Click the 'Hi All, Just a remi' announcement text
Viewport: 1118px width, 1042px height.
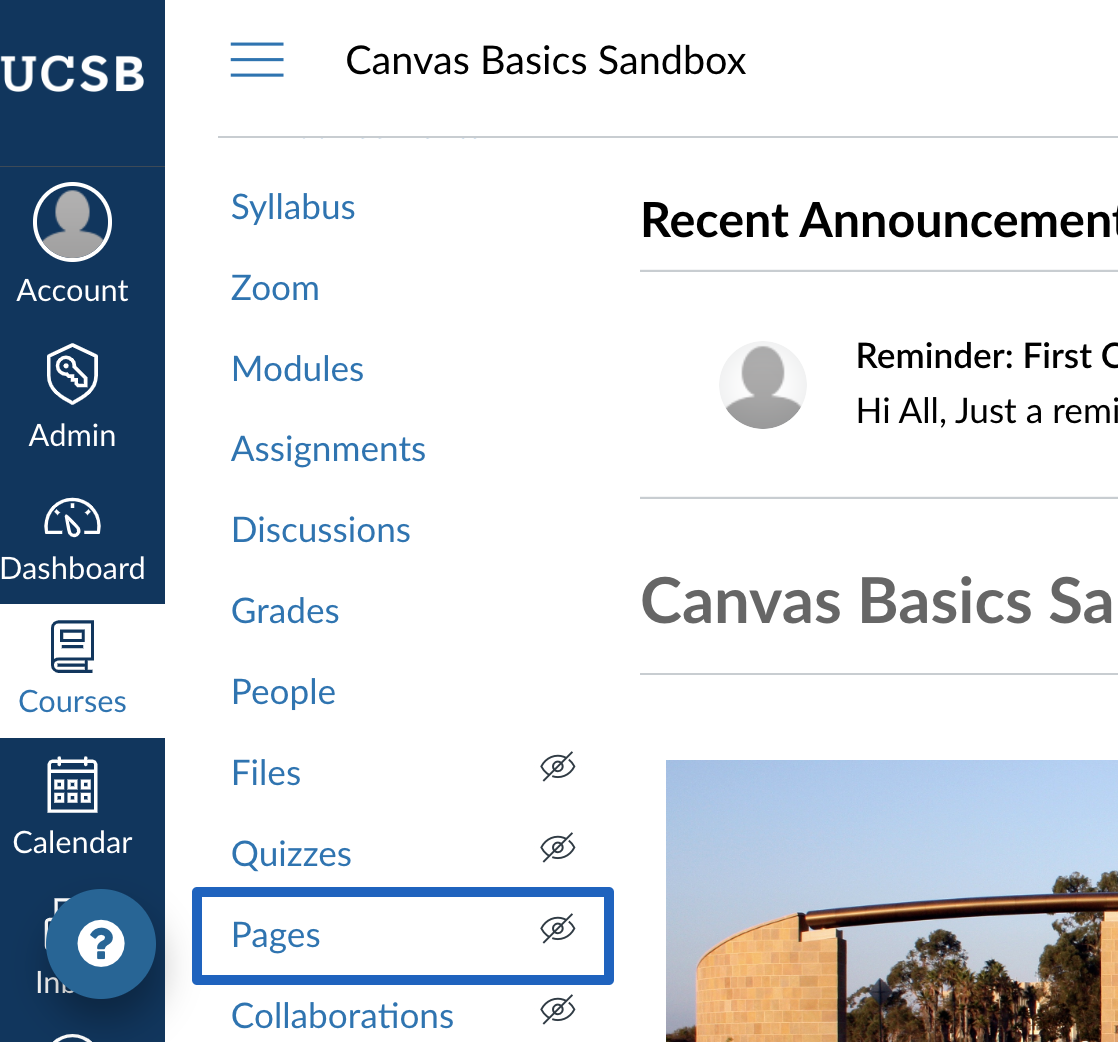[986, 412]
